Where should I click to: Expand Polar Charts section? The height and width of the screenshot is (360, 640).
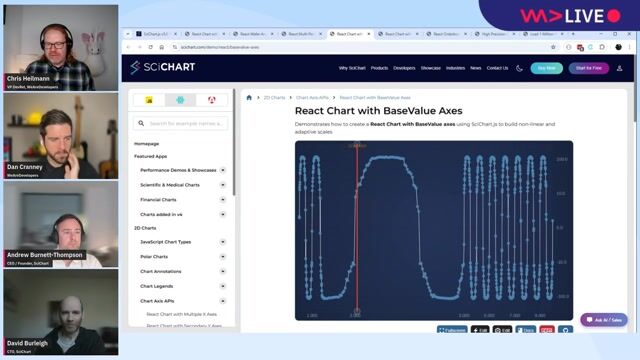[223, 257]
